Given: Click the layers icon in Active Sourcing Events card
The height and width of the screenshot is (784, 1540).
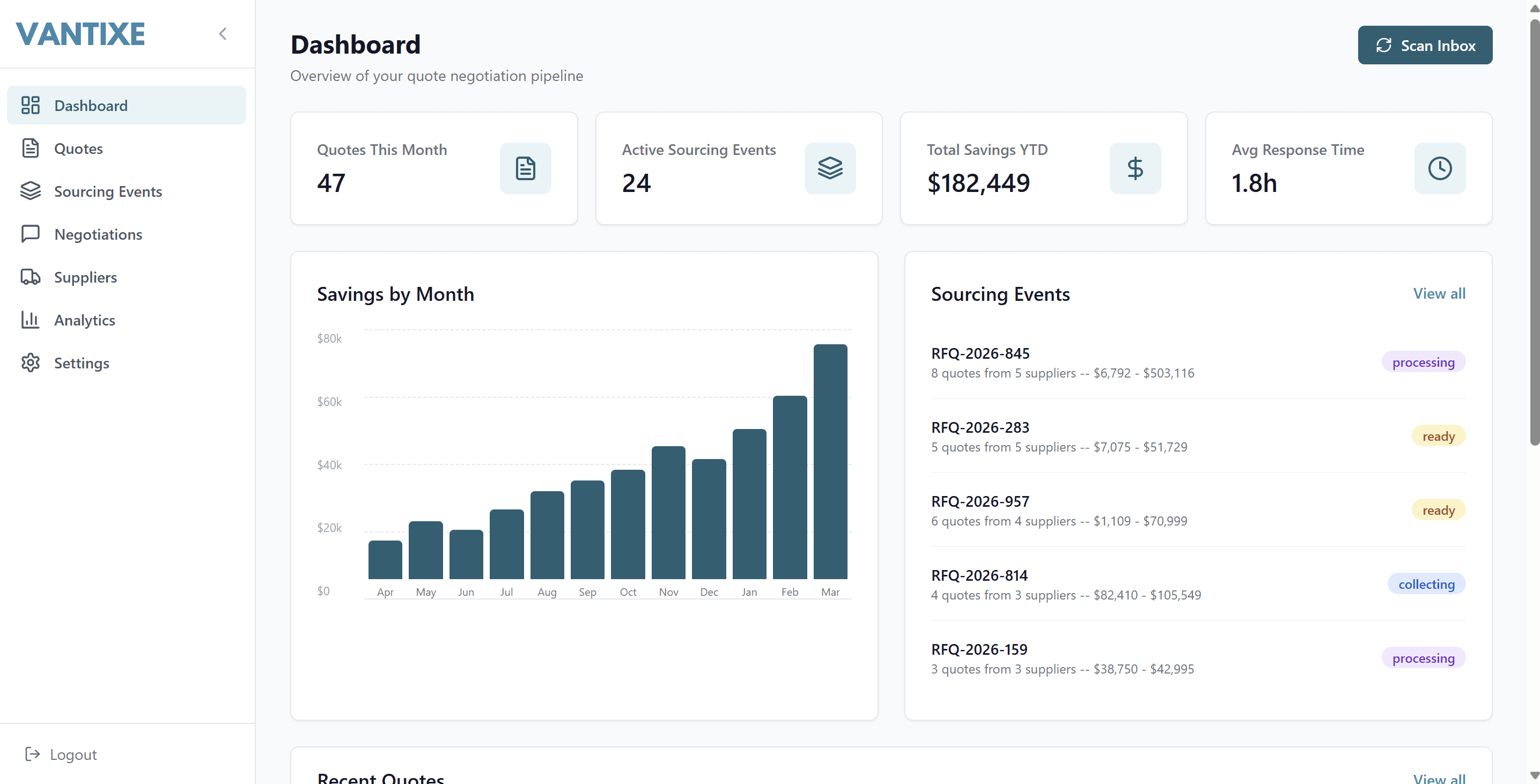Looking at the screenshot, I should 830,168.
